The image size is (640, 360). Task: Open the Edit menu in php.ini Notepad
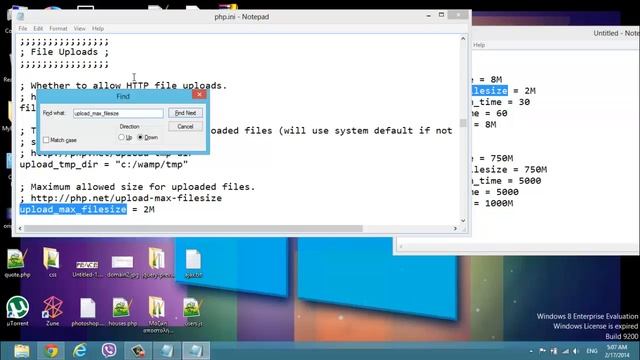click(38, 29)
